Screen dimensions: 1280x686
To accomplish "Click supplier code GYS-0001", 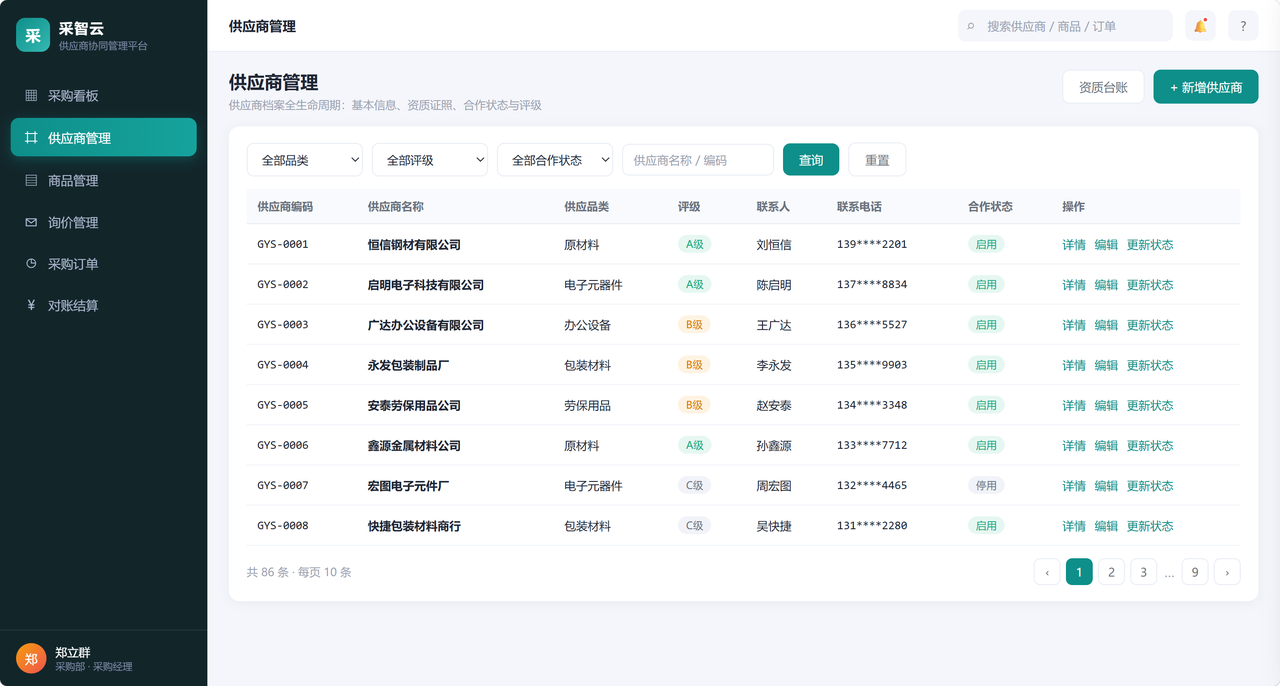I will click(x=283, y=245).
